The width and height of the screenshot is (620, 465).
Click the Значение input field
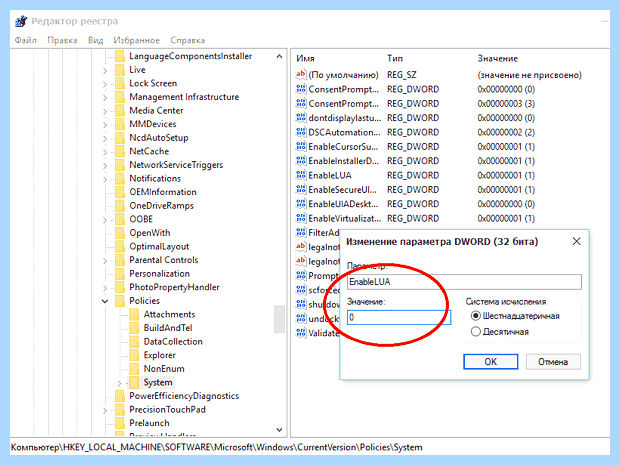click(399, 318)
